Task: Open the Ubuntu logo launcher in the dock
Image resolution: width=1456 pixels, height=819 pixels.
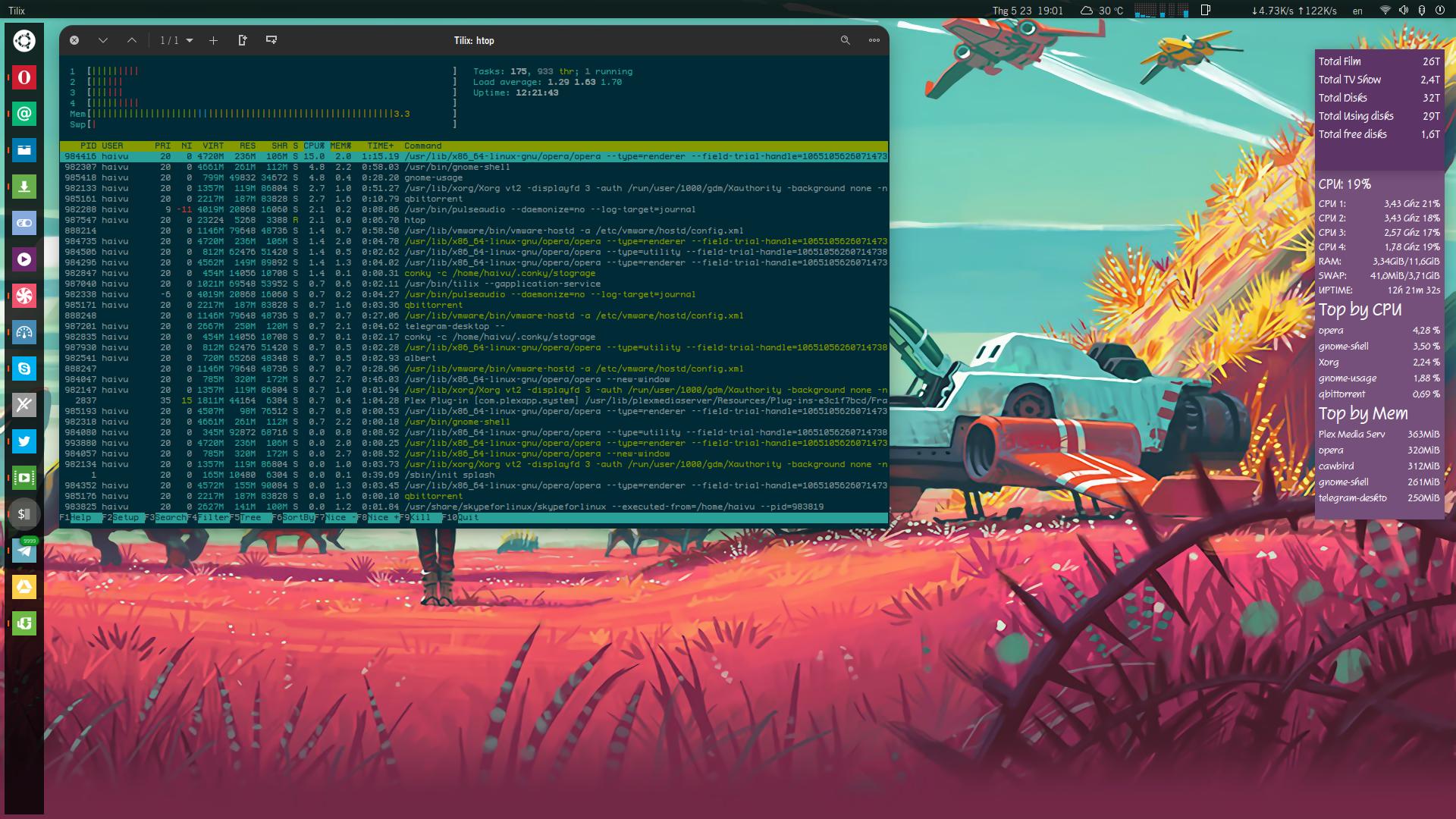Action: pyautogui.click(x=24, y=40)
